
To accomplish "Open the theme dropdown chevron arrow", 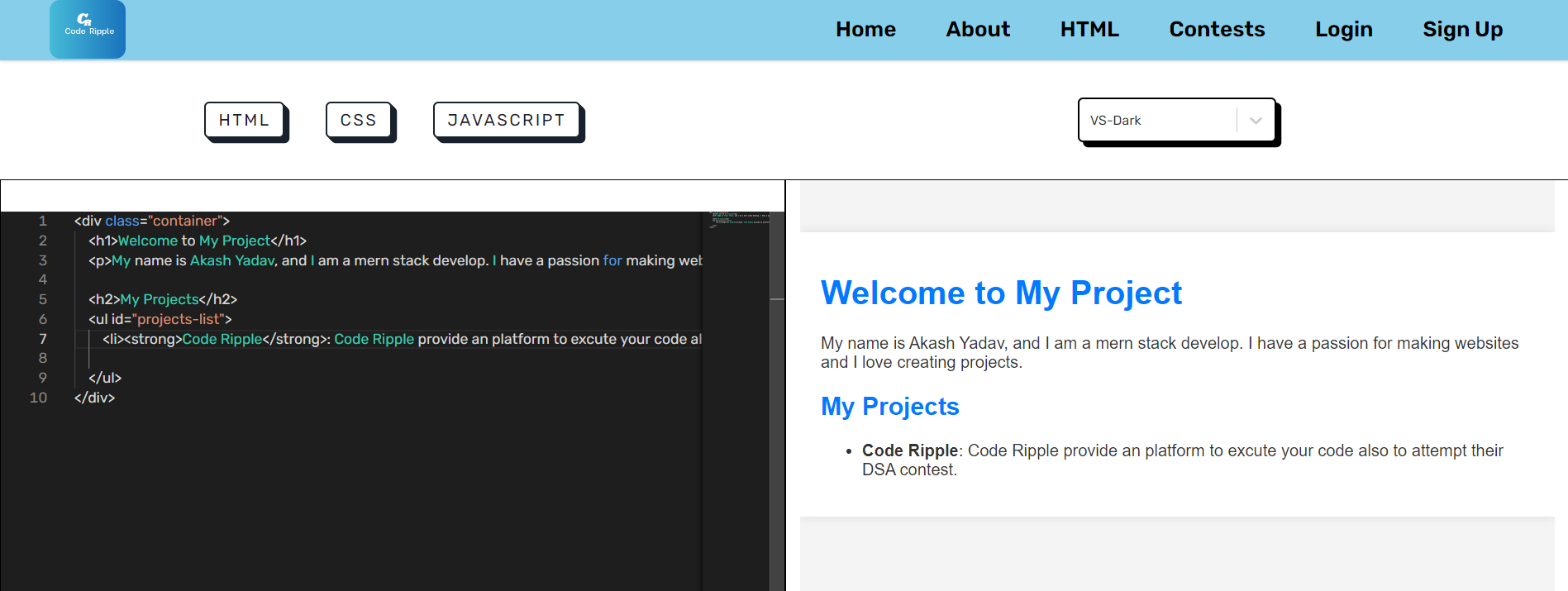I will click(1256, 121).
